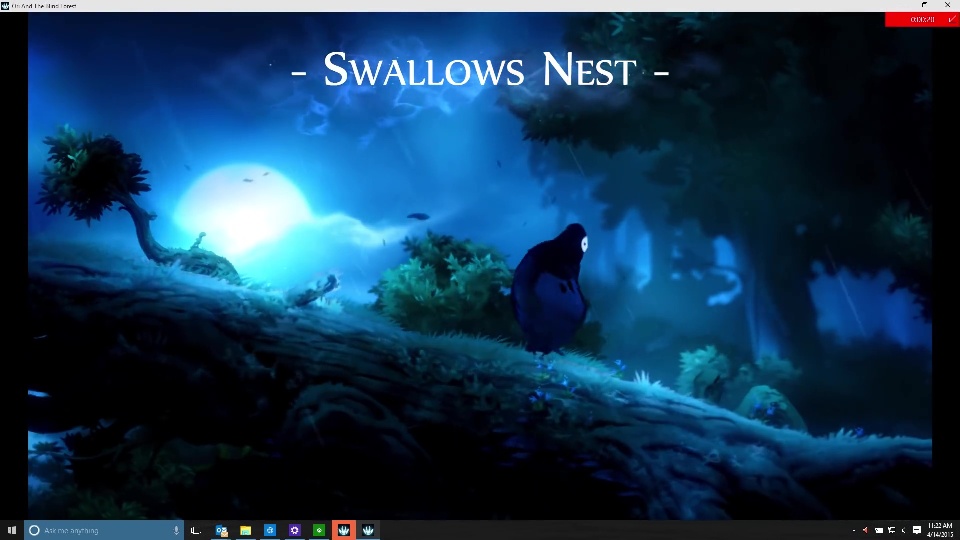
Task: Open the green Xbox app taskbar icon
Action: (x=319, y=530)
